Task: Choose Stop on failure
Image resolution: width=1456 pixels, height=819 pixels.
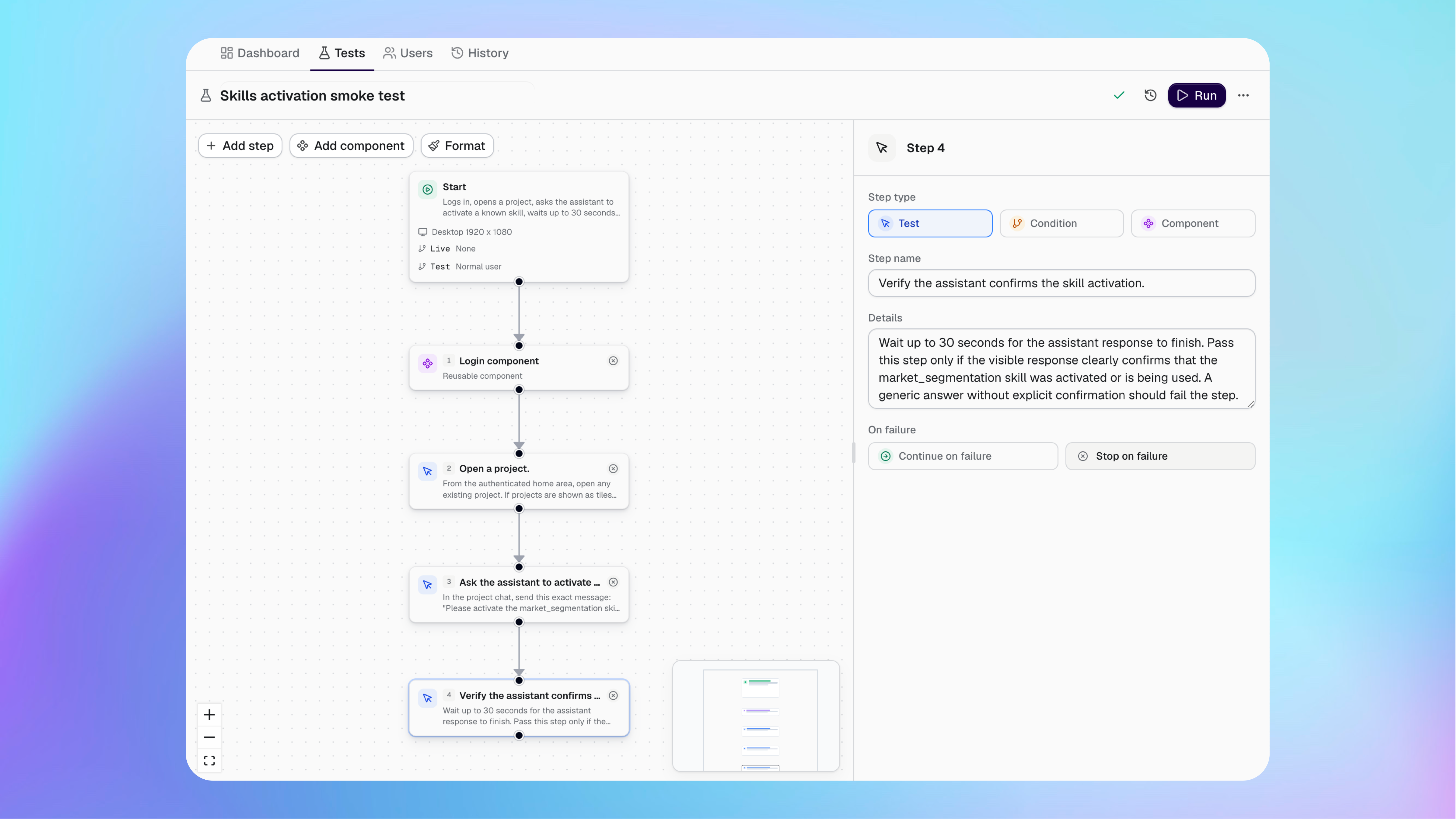Action: pos(1161,457)
